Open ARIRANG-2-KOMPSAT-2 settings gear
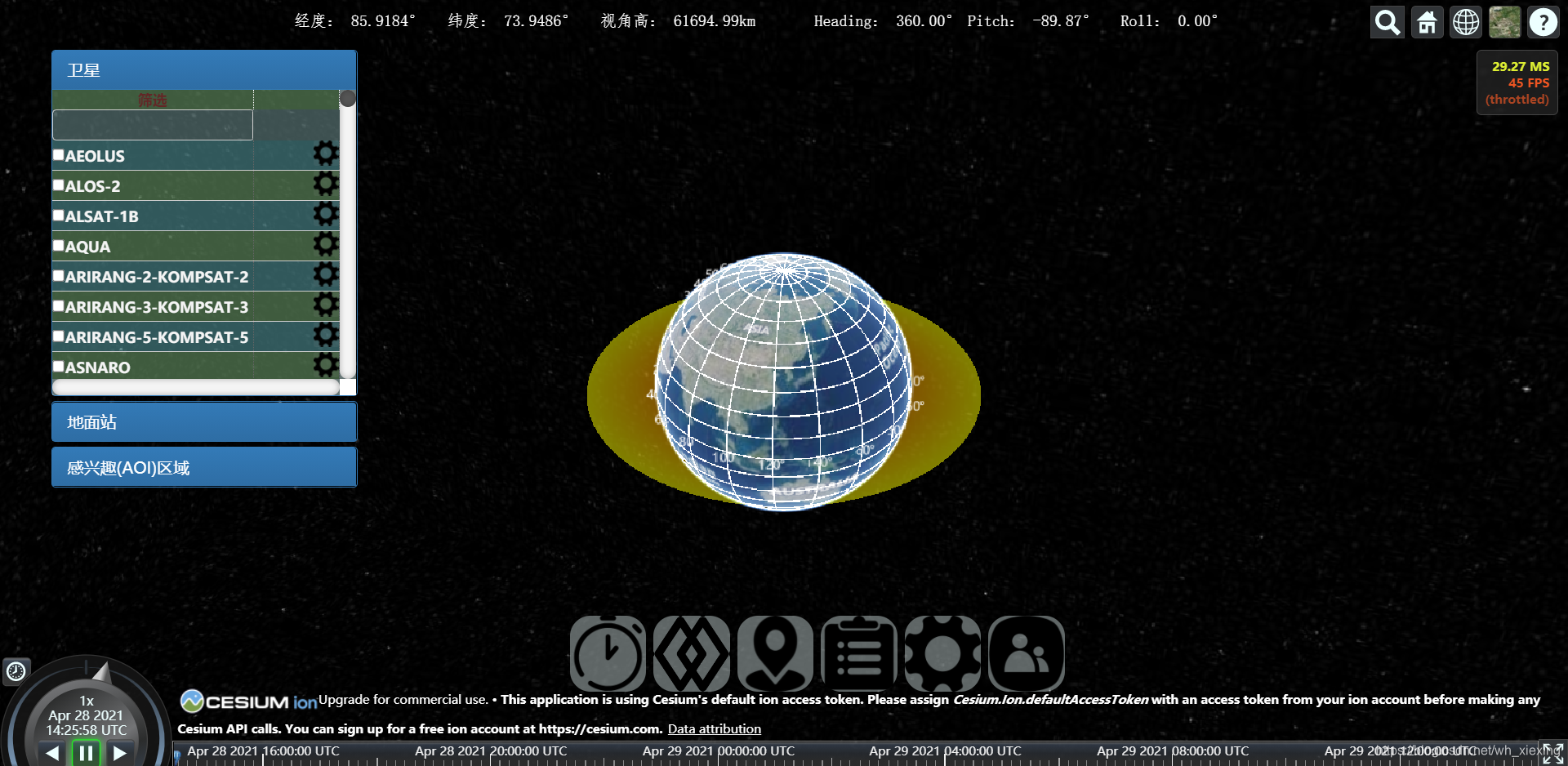 coord(326,274)
